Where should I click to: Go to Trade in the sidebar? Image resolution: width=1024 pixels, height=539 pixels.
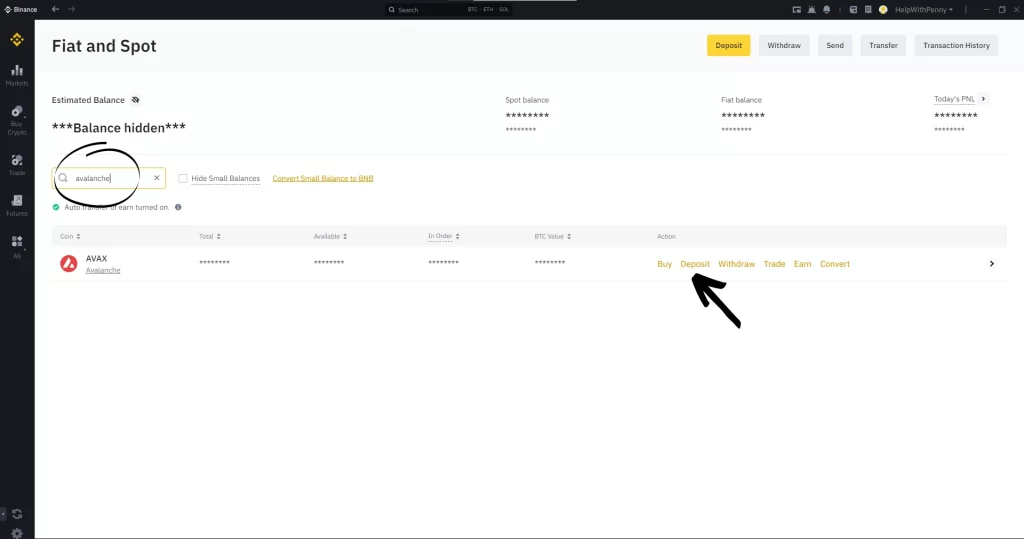pyautogui.click(x=17, y=165)
